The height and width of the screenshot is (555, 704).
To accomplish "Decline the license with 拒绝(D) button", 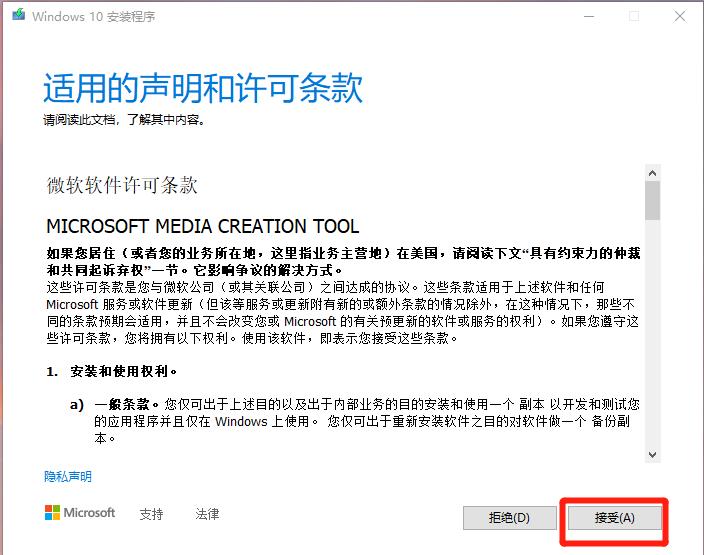I will coord(509,518).
